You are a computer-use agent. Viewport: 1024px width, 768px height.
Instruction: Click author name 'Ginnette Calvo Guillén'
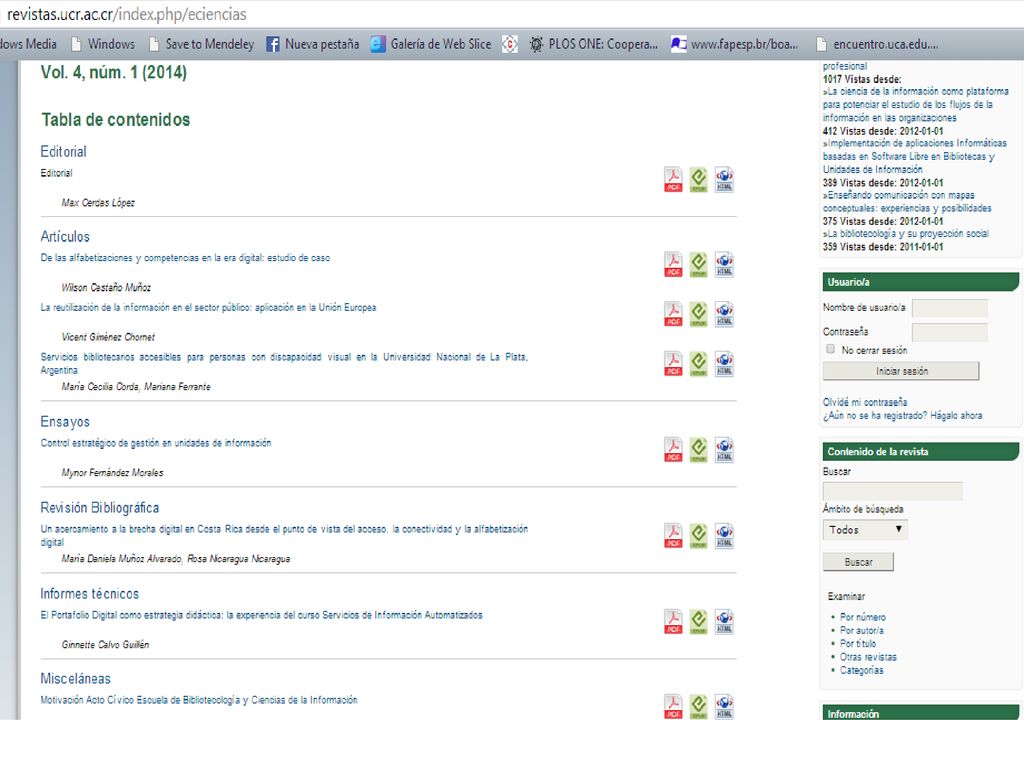click(x=105, y=645)
